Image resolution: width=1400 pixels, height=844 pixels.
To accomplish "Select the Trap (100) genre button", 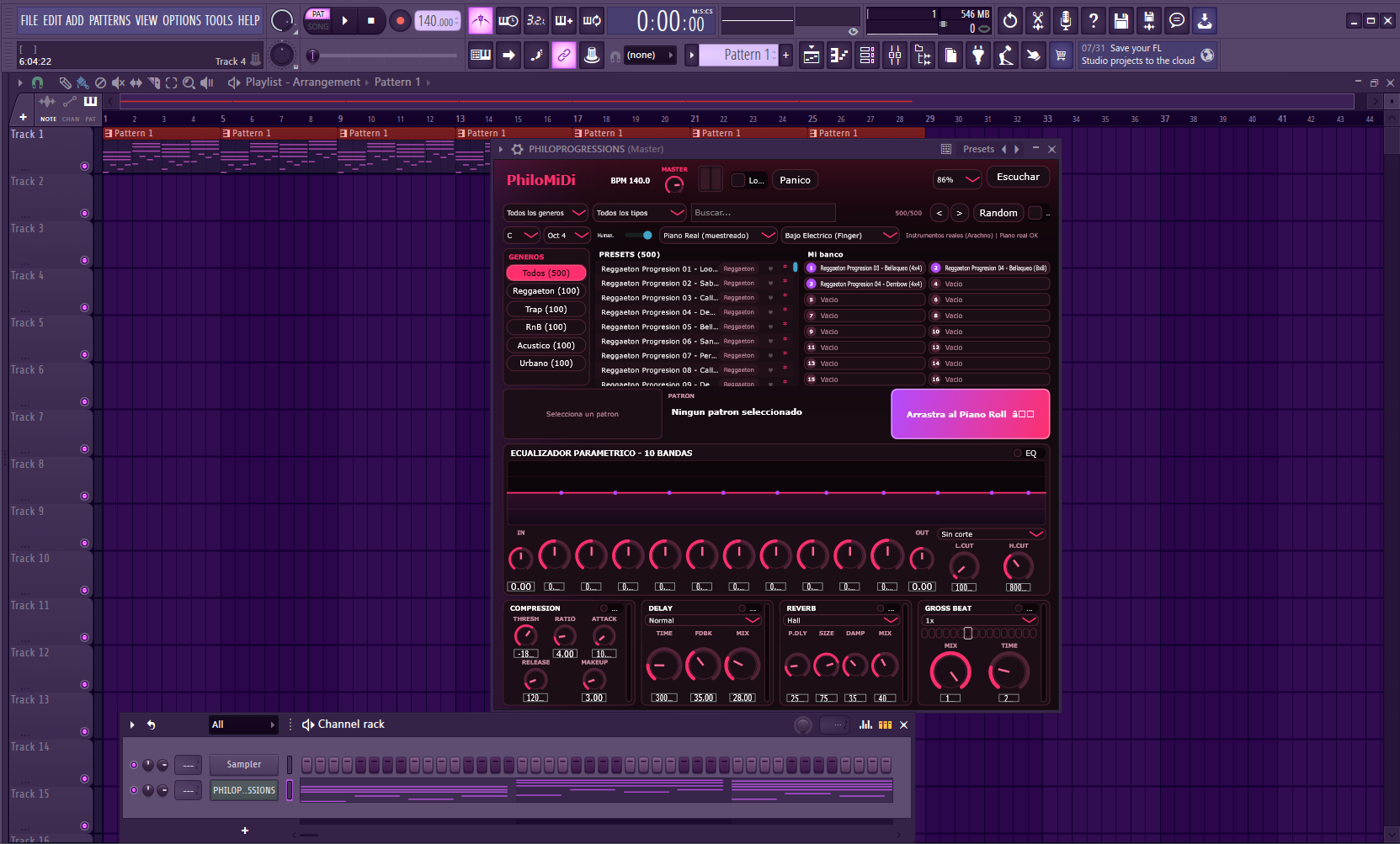I will 546,310.
